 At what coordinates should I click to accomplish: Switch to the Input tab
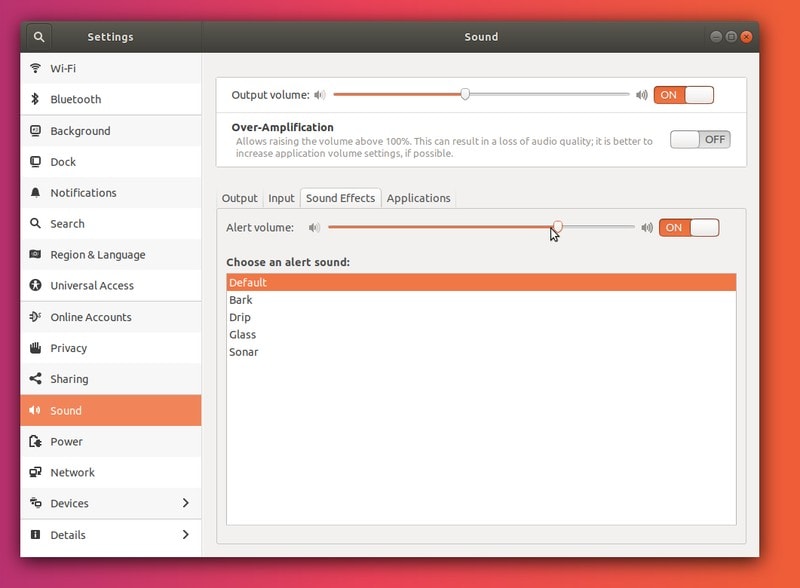point(281,198)
